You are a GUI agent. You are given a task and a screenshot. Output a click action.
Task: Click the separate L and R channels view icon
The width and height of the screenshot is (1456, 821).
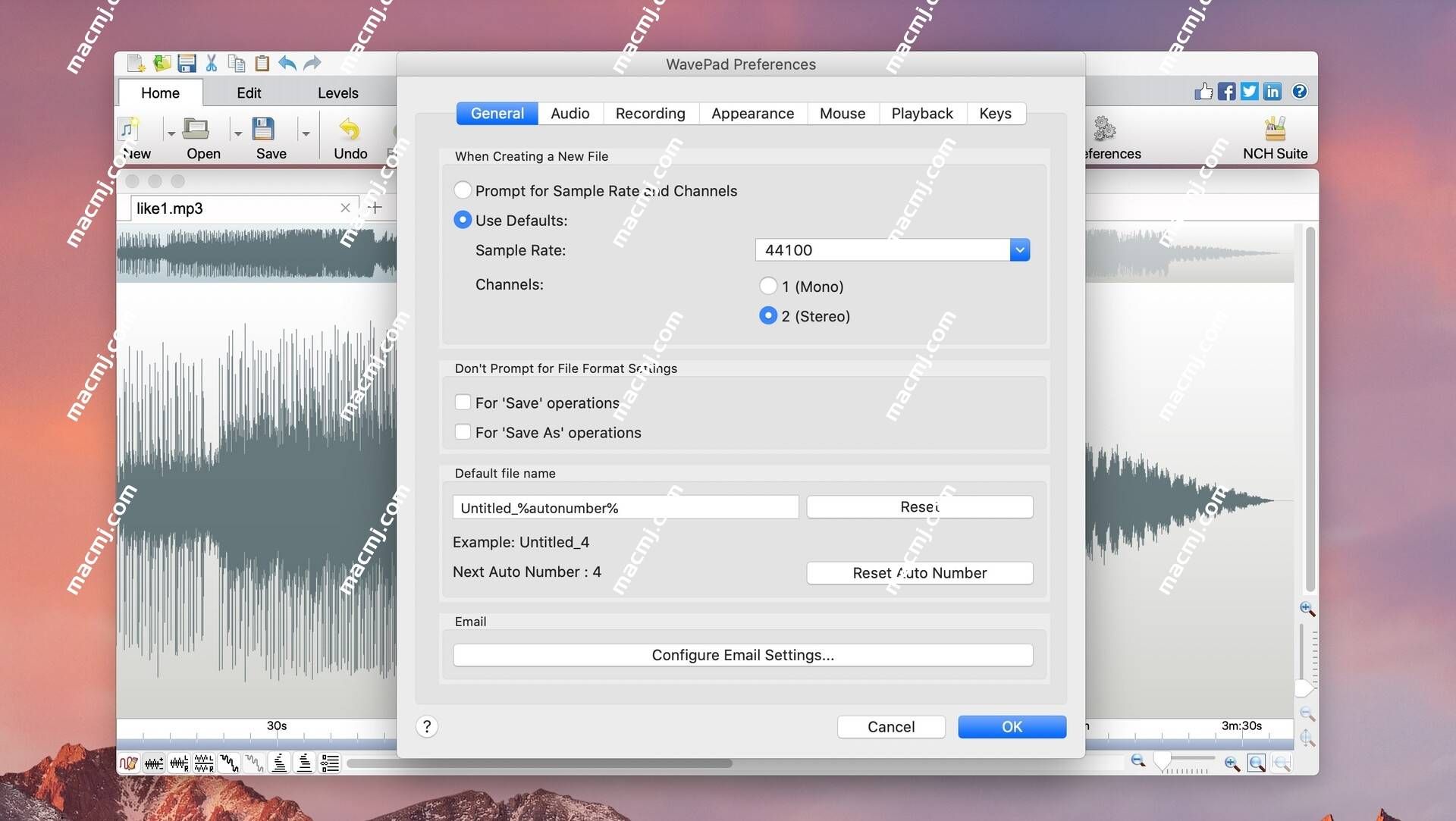pyautogui.click(x=204, y=763)
